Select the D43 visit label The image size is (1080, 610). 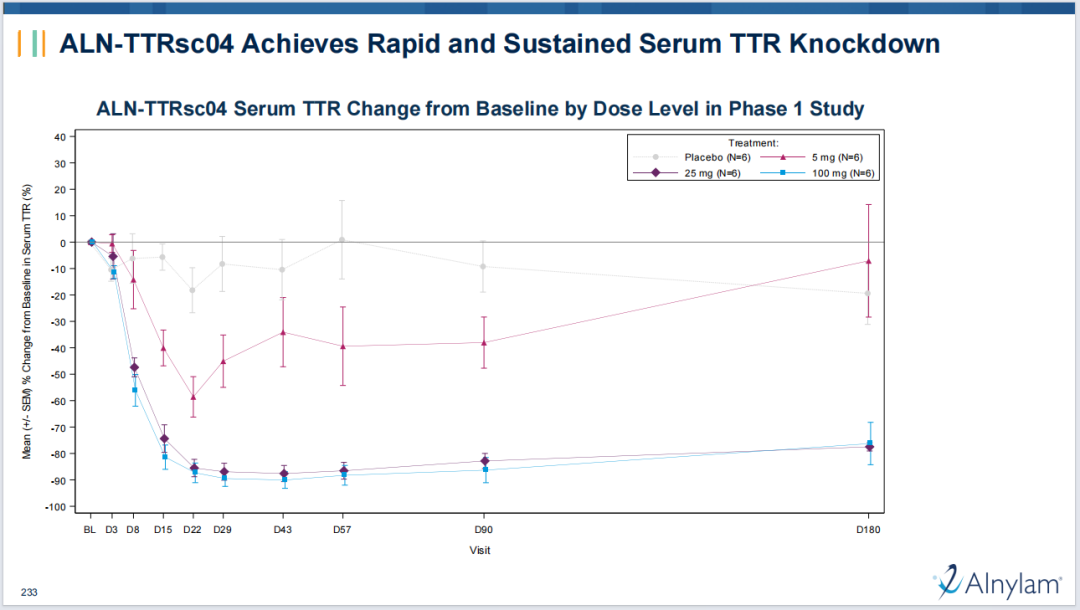point(283,528)
